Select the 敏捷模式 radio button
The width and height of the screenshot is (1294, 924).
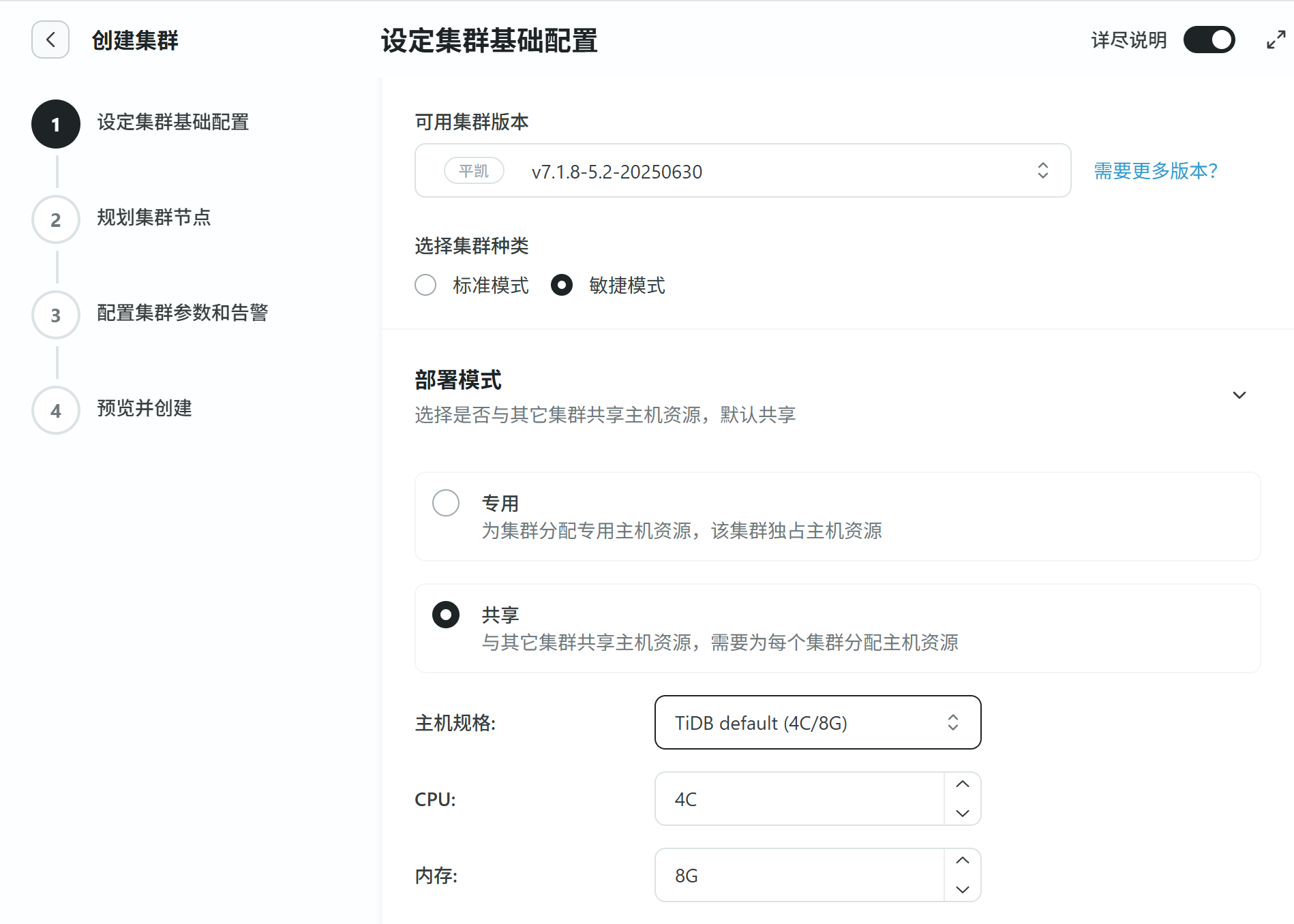point(562,285)
